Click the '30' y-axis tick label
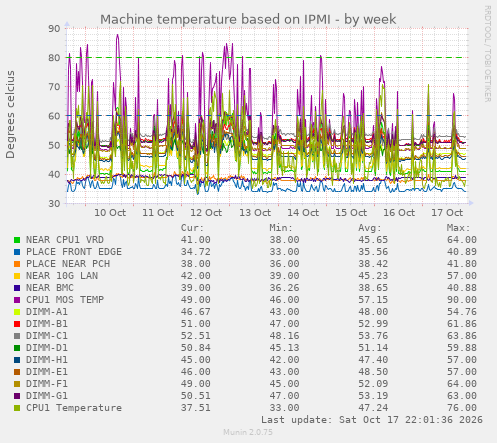This screenshot has width=497, height=443. [x=54, y=203]
